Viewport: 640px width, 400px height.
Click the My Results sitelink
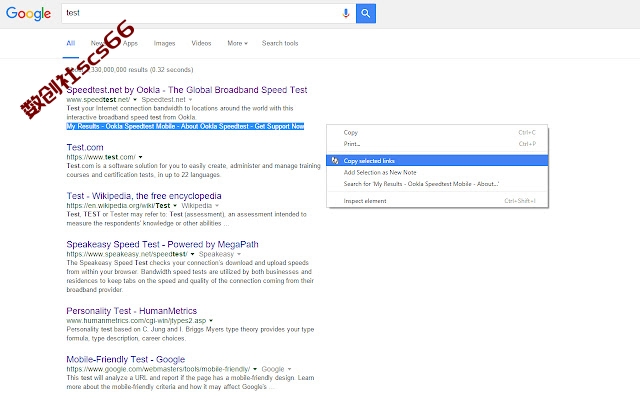[83, 127]
